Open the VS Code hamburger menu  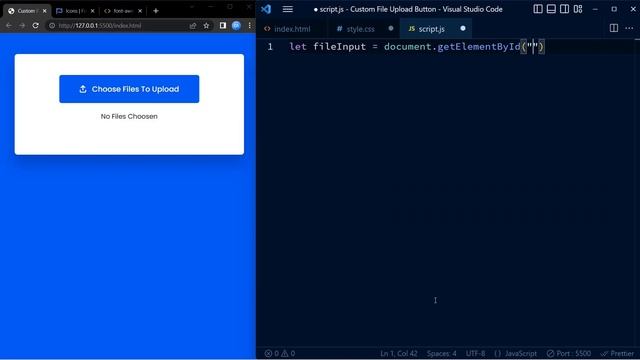click(x=287, y=9)
